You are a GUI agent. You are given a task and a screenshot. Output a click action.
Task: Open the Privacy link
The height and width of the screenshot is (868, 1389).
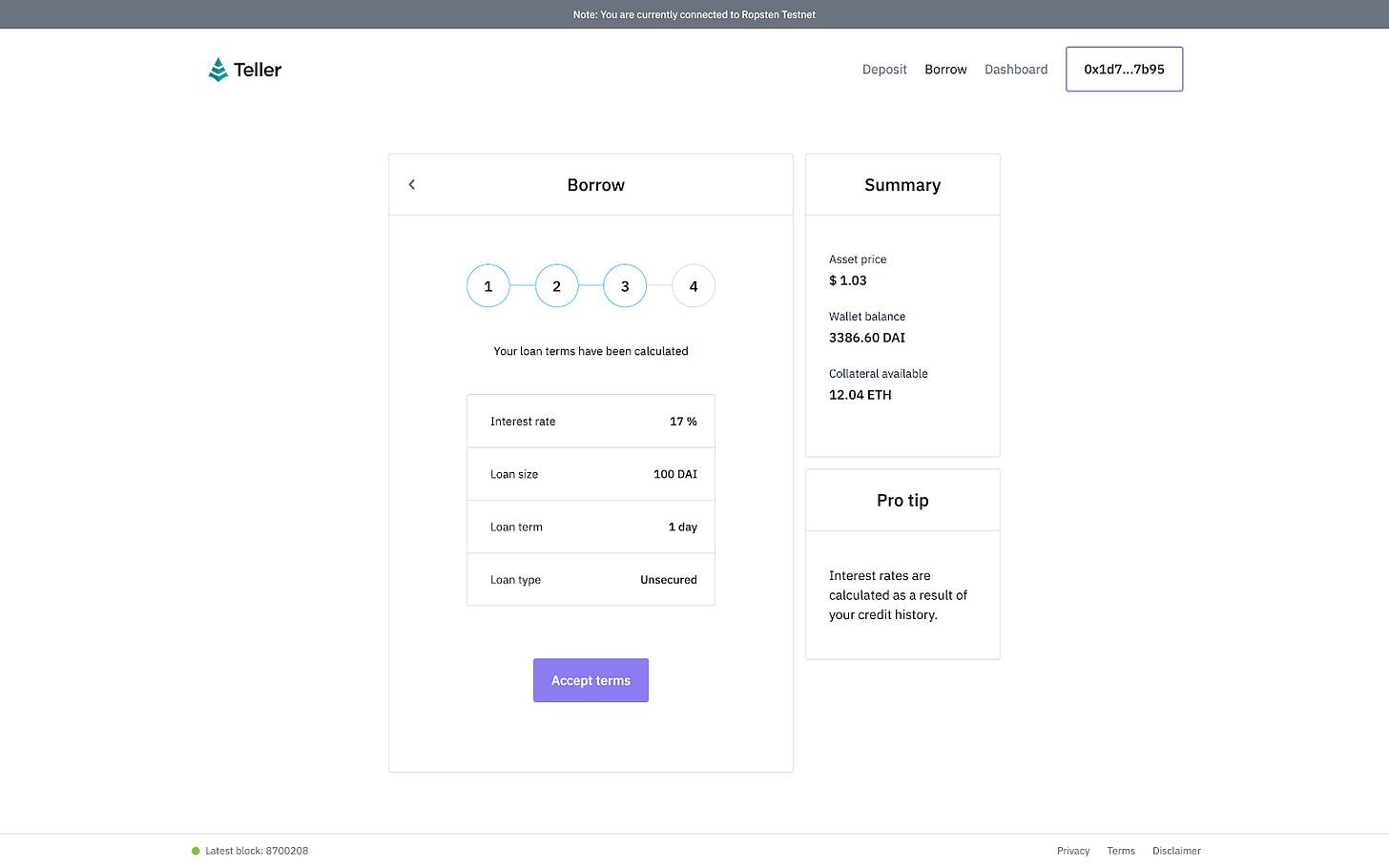coord(1073,851)
